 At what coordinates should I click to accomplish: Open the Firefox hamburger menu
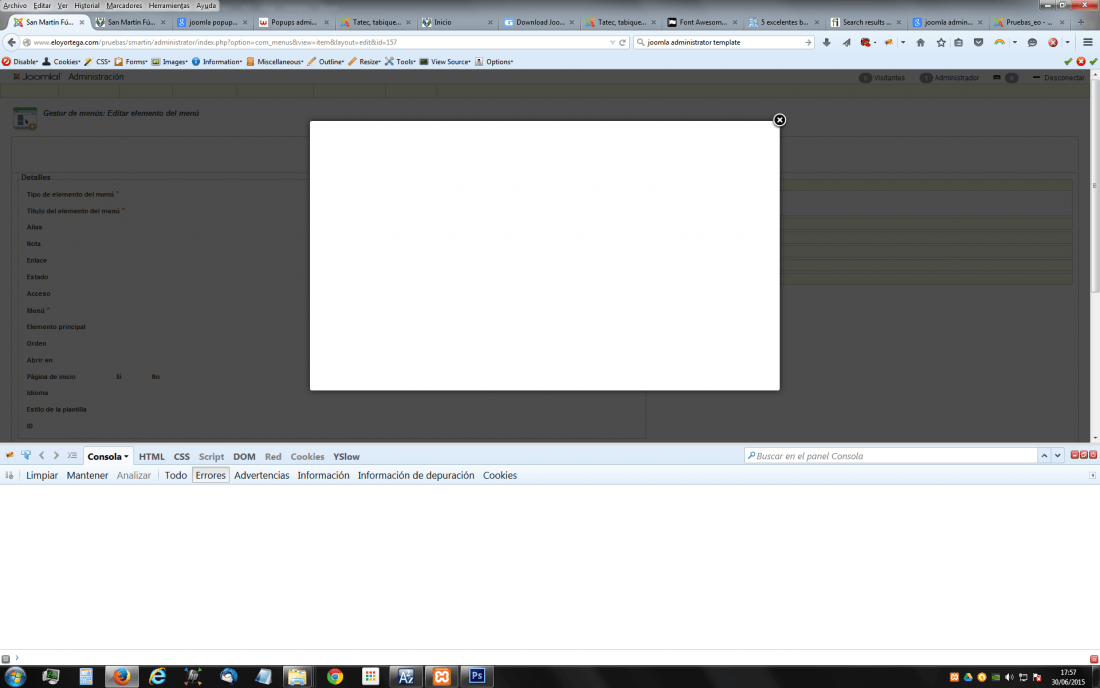coord(1087,42)
